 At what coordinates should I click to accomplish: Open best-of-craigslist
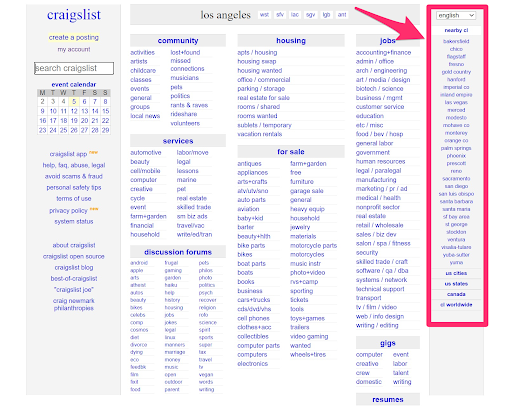74,278
